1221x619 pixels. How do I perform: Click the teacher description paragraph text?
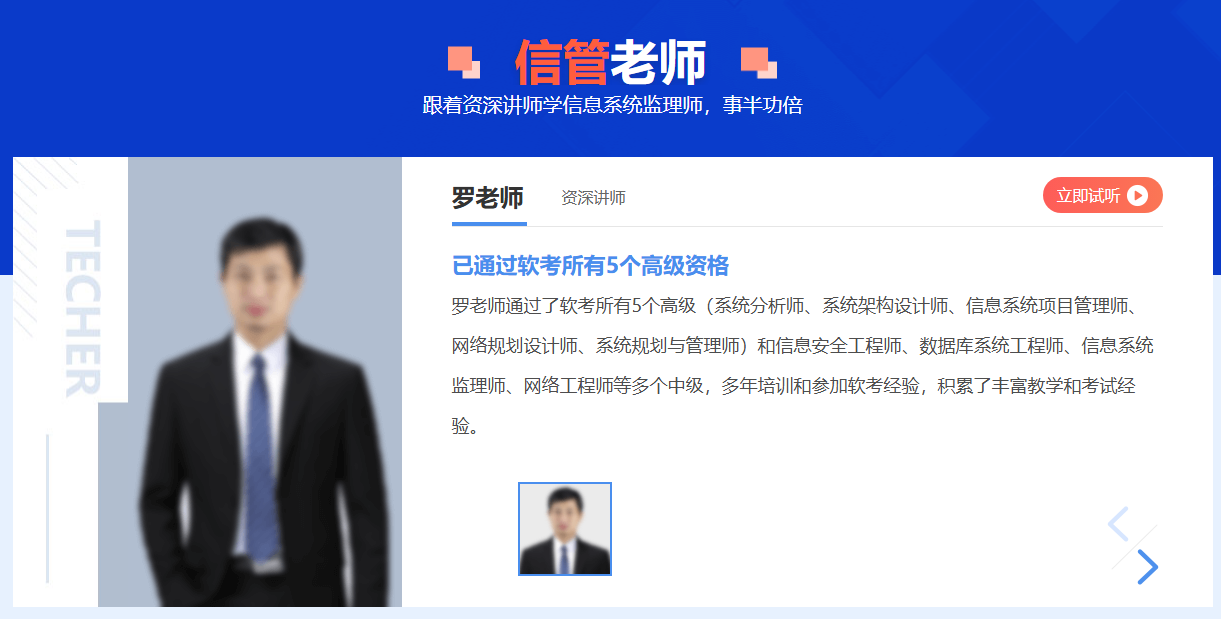[x=802, y=366]
